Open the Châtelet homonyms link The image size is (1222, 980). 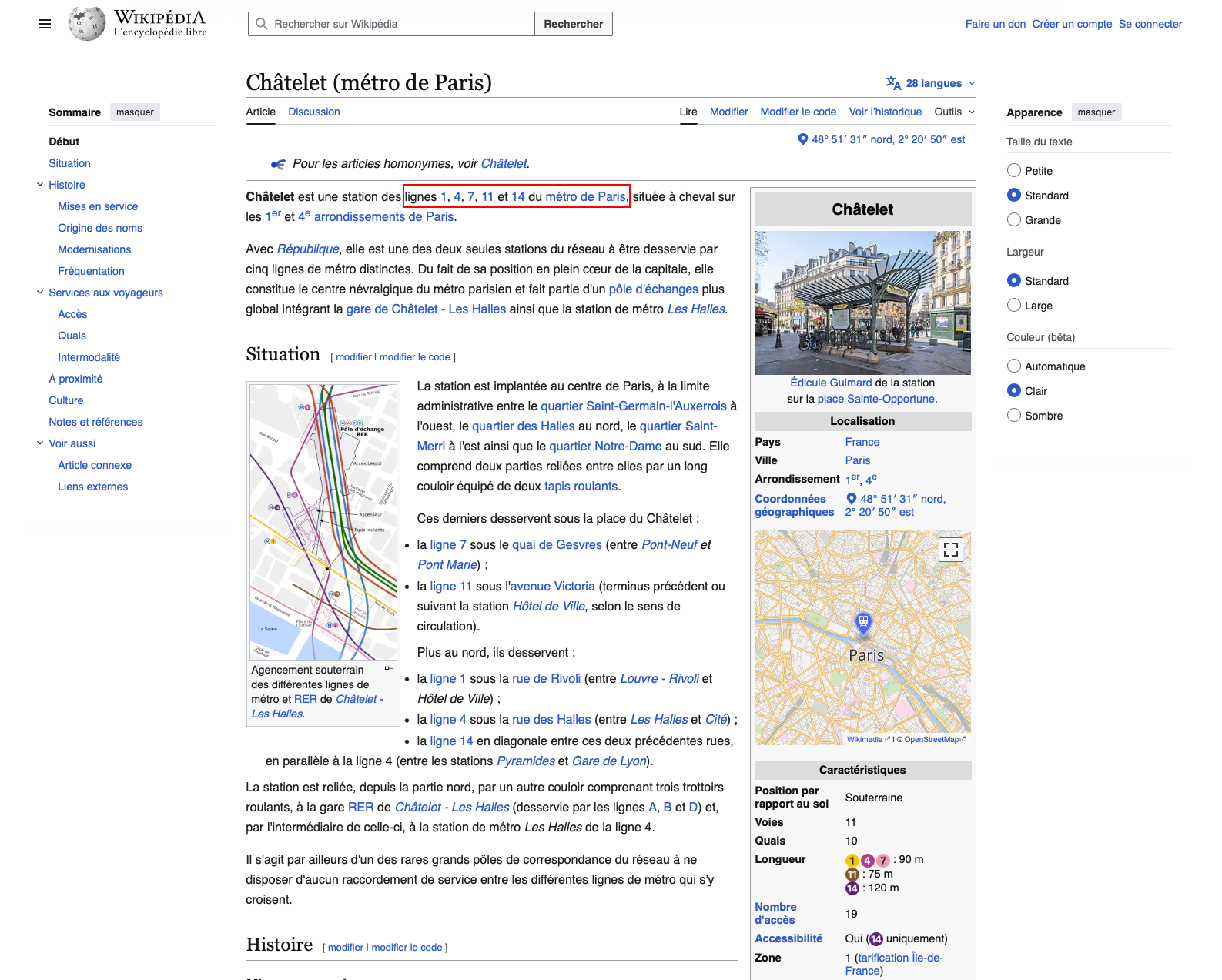(504, 164)
